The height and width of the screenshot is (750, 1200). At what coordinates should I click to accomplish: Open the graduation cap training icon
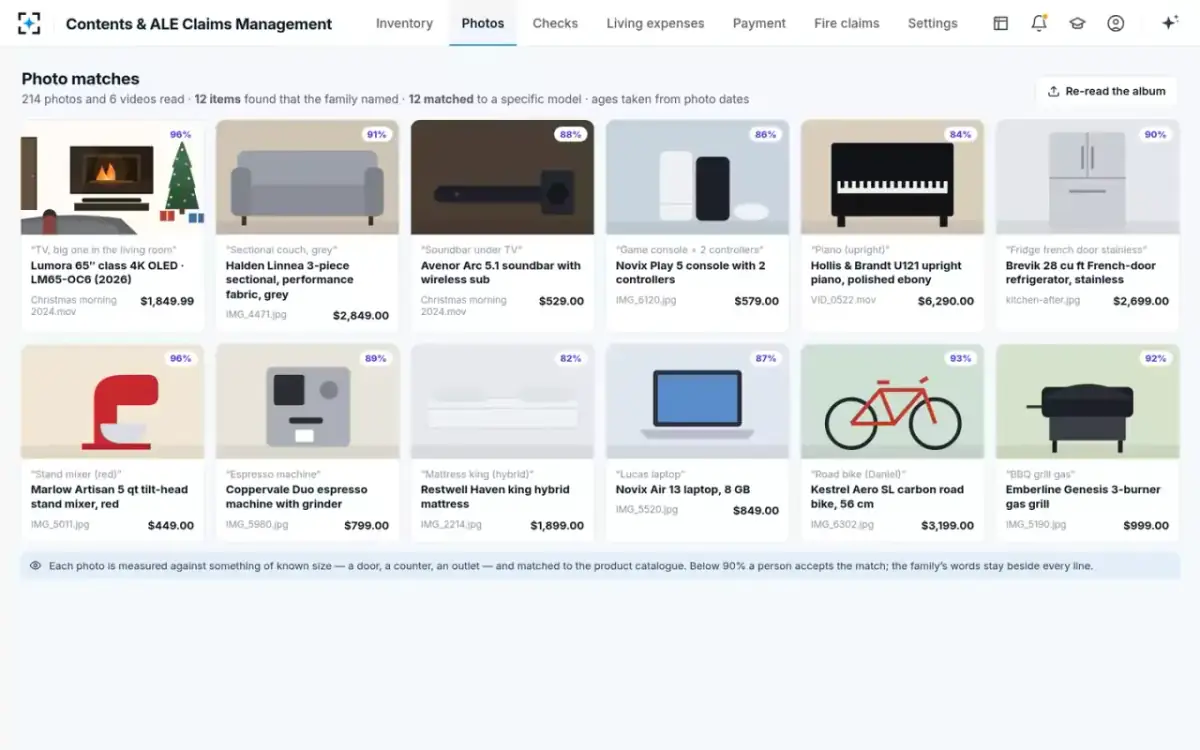point(1077,23)
